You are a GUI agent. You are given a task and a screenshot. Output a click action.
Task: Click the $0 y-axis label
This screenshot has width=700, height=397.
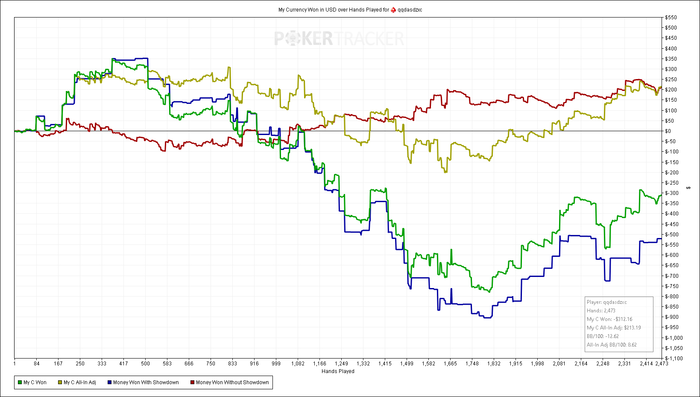[669, 131]
